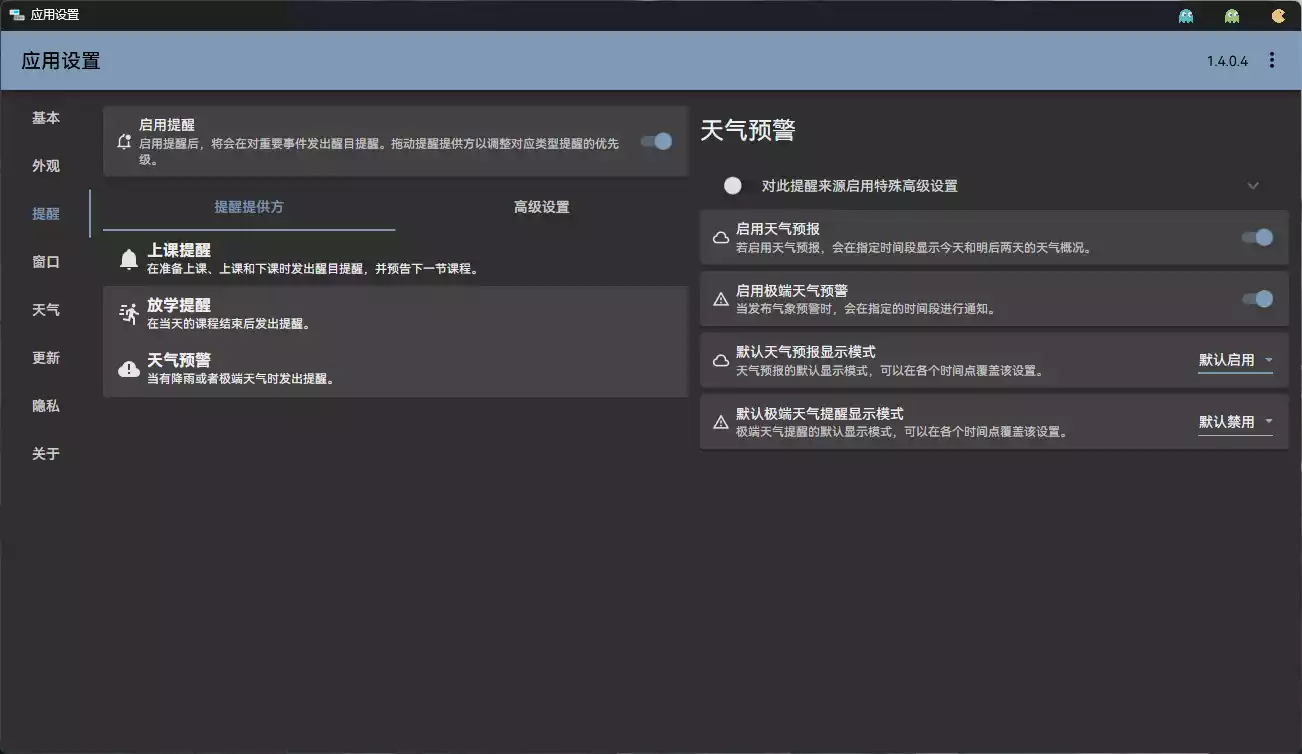
Task: Toggle the 启用极端天气预警 switch
Action: coord(1257,298)
